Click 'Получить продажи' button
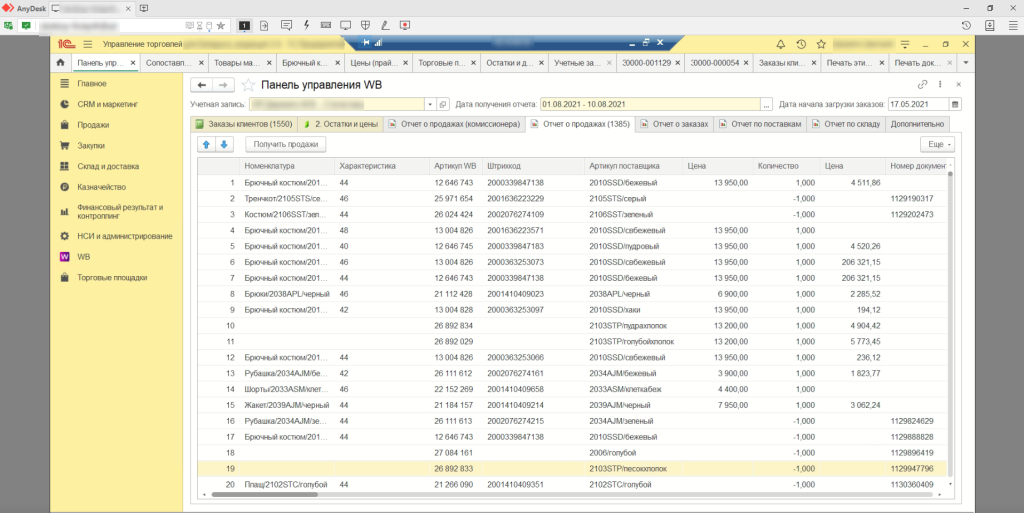The image size is (1024, 513). (286, 144)
